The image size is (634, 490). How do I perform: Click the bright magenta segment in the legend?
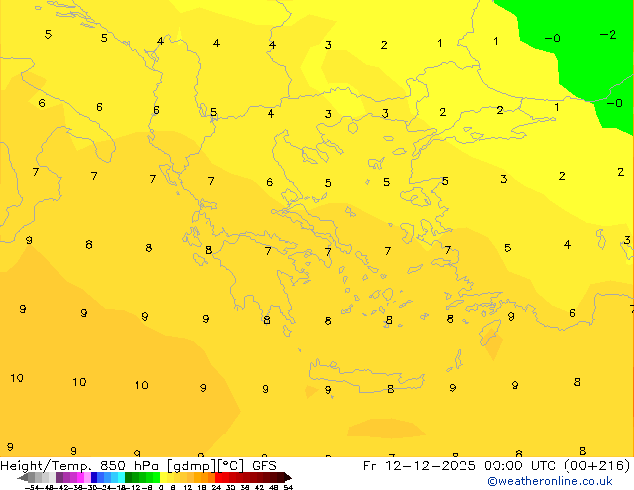80,477
